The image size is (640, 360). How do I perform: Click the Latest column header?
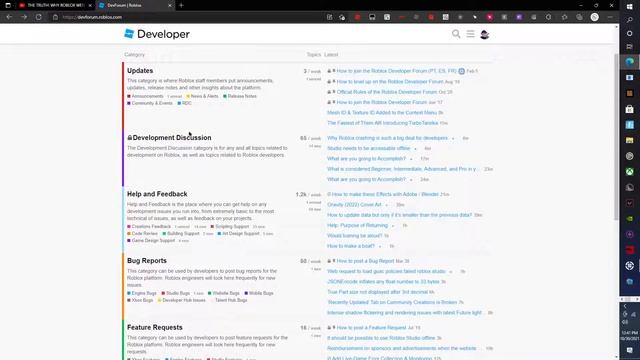331,55
